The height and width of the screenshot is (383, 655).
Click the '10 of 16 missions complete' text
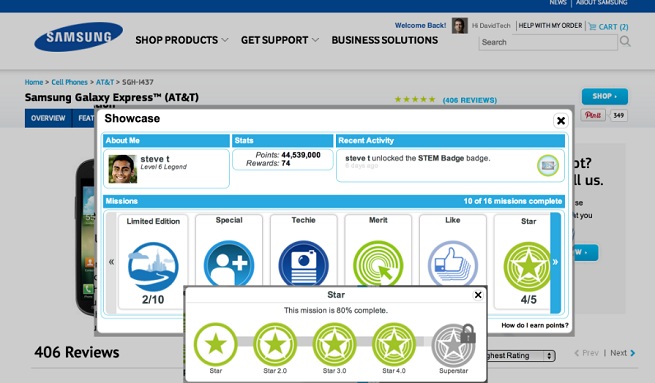click(x=513, y=201)
